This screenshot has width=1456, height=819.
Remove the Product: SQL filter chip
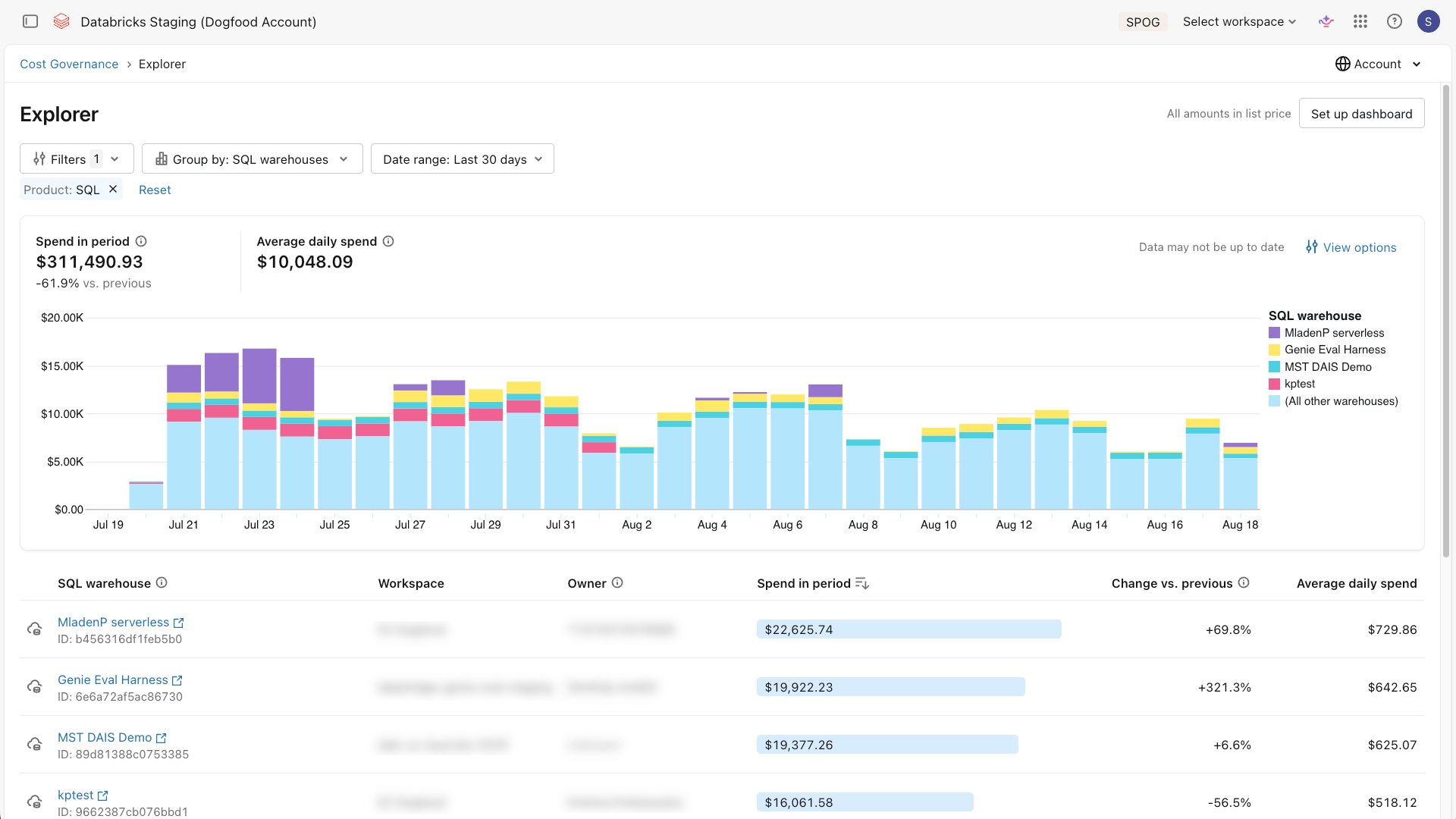point(113,189)
